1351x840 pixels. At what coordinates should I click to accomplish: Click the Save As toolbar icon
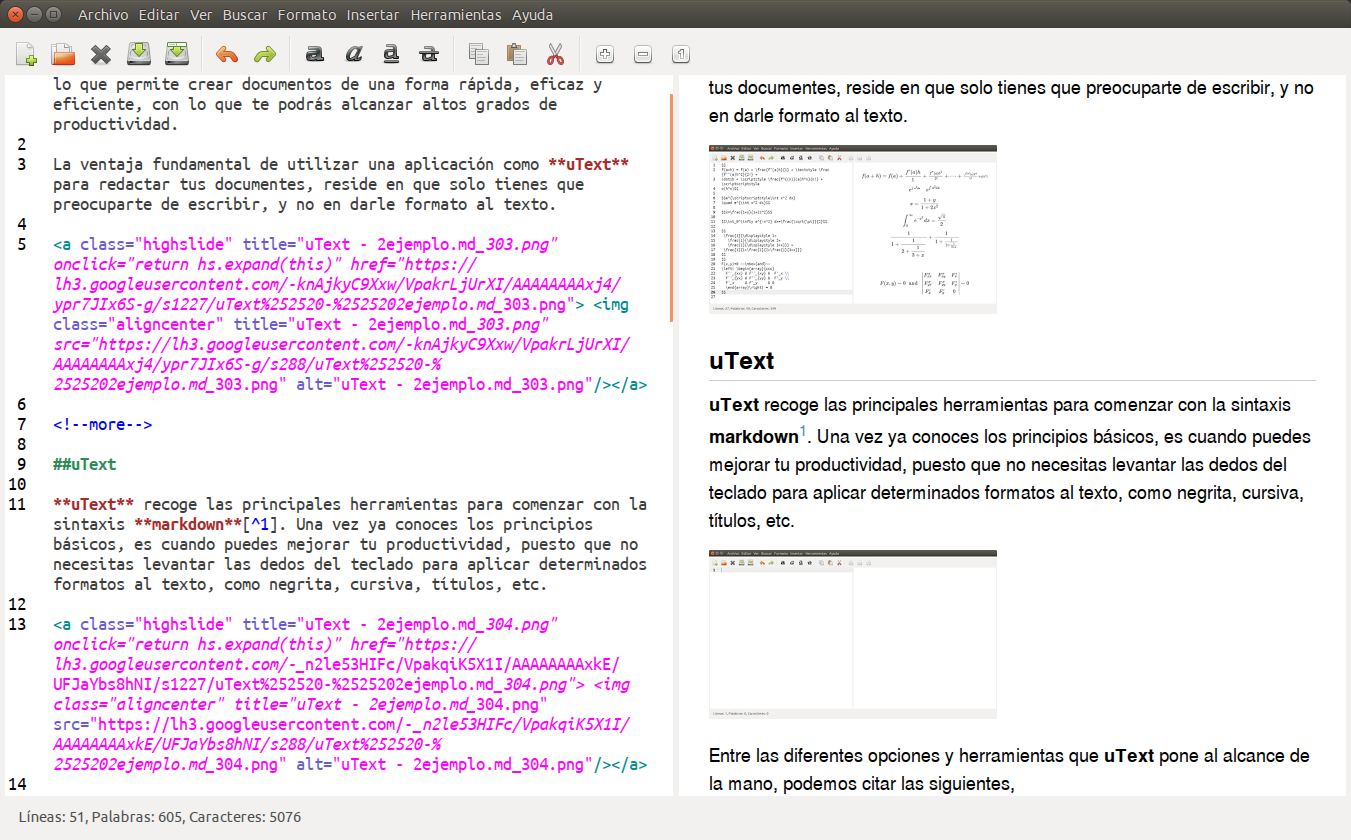(x=177, y=54)
